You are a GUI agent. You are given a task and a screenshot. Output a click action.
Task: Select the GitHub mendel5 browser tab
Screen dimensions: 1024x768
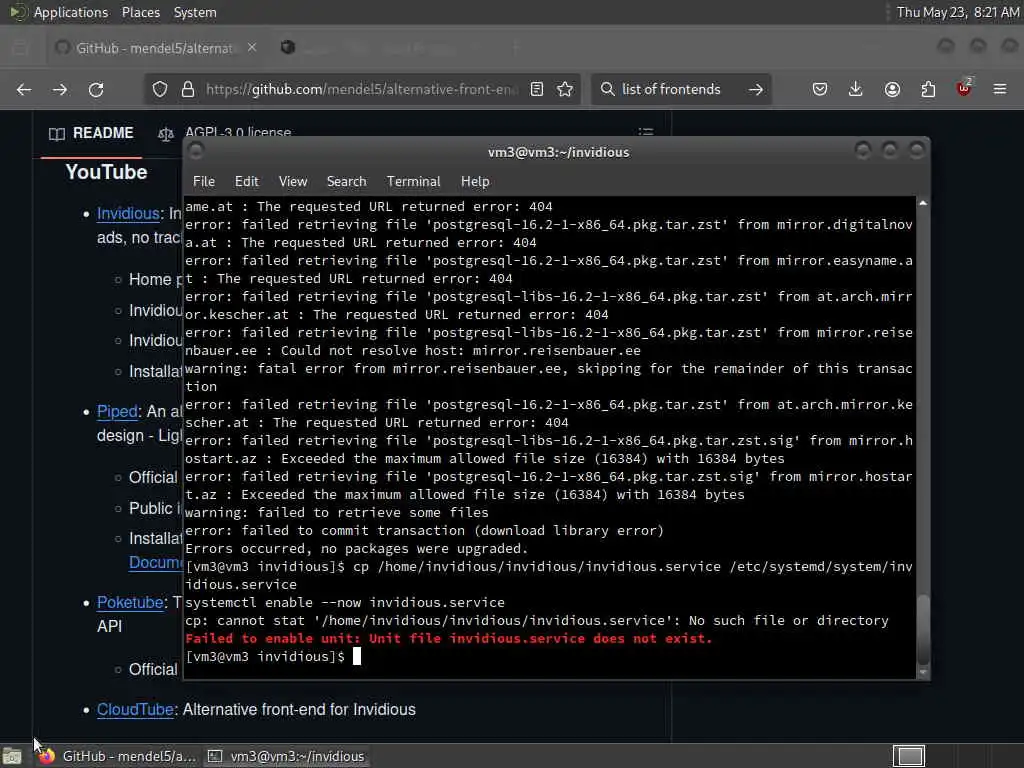153,48
